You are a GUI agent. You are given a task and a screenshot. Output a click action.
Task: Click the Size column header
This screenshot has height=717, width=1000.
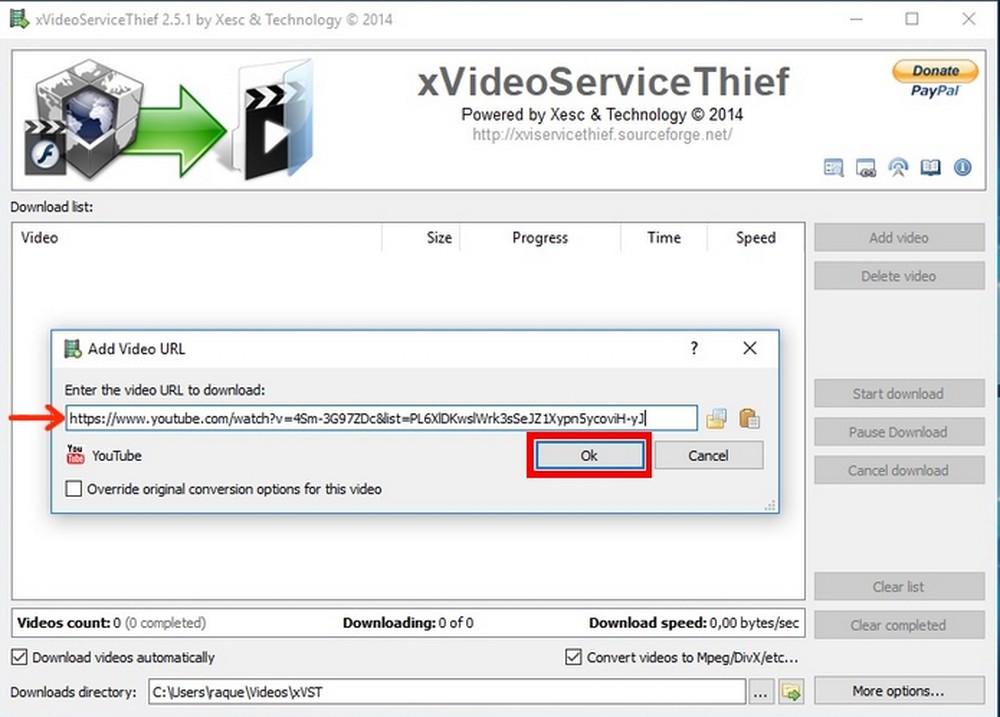(421, 238)
